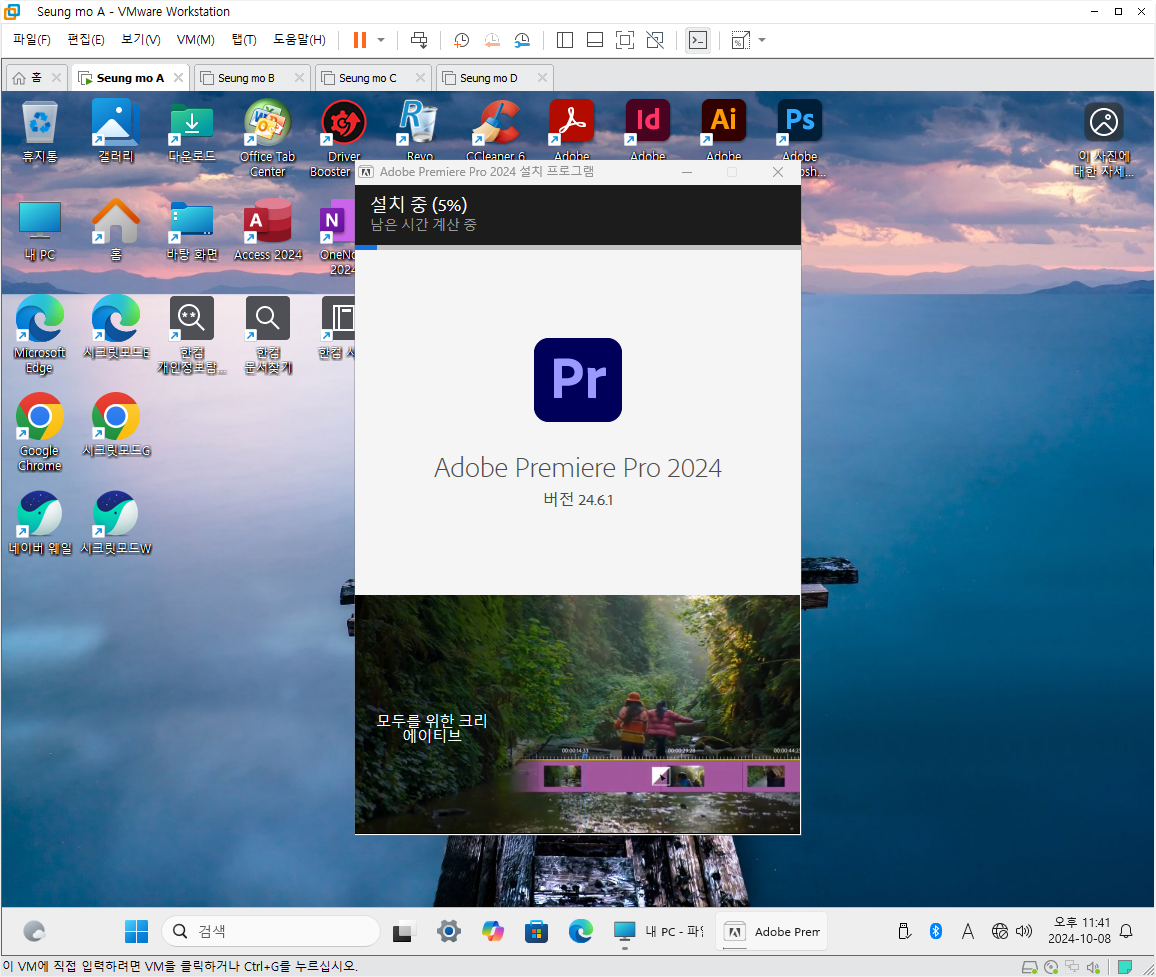Toggle the console view button
The image size is (1156, 977).
point(697,40)
